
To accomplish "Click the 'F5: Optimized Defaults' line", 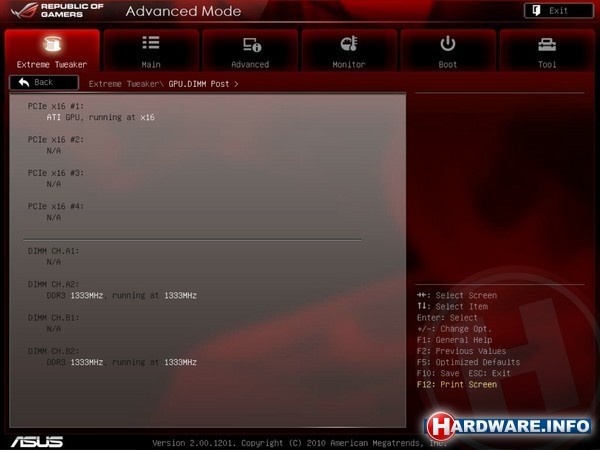I will (x=469, y=362).
